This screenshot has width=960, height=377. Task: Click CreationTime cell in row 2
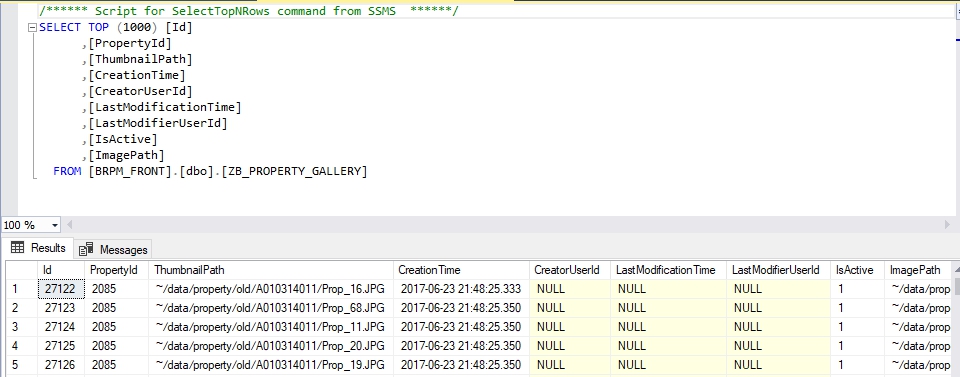[461, 307]
